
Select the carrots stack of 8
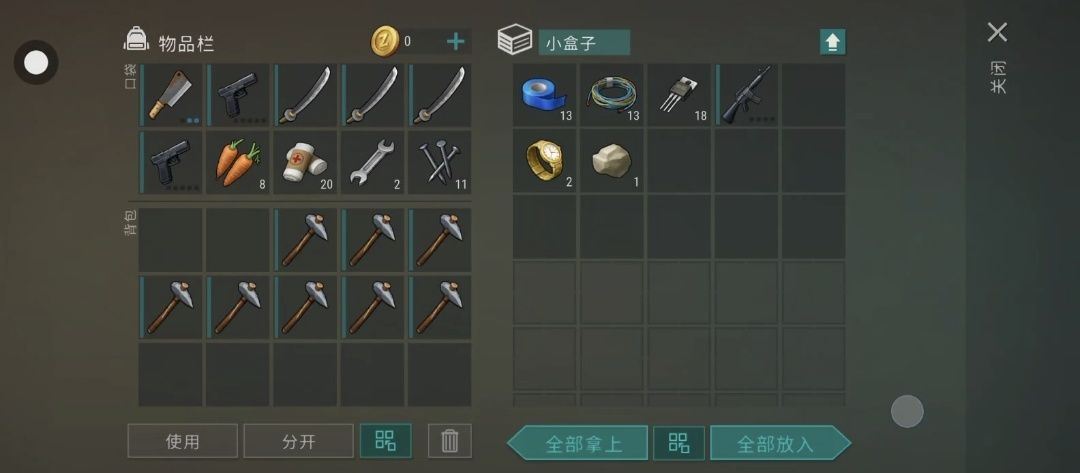tap(238, 162)
